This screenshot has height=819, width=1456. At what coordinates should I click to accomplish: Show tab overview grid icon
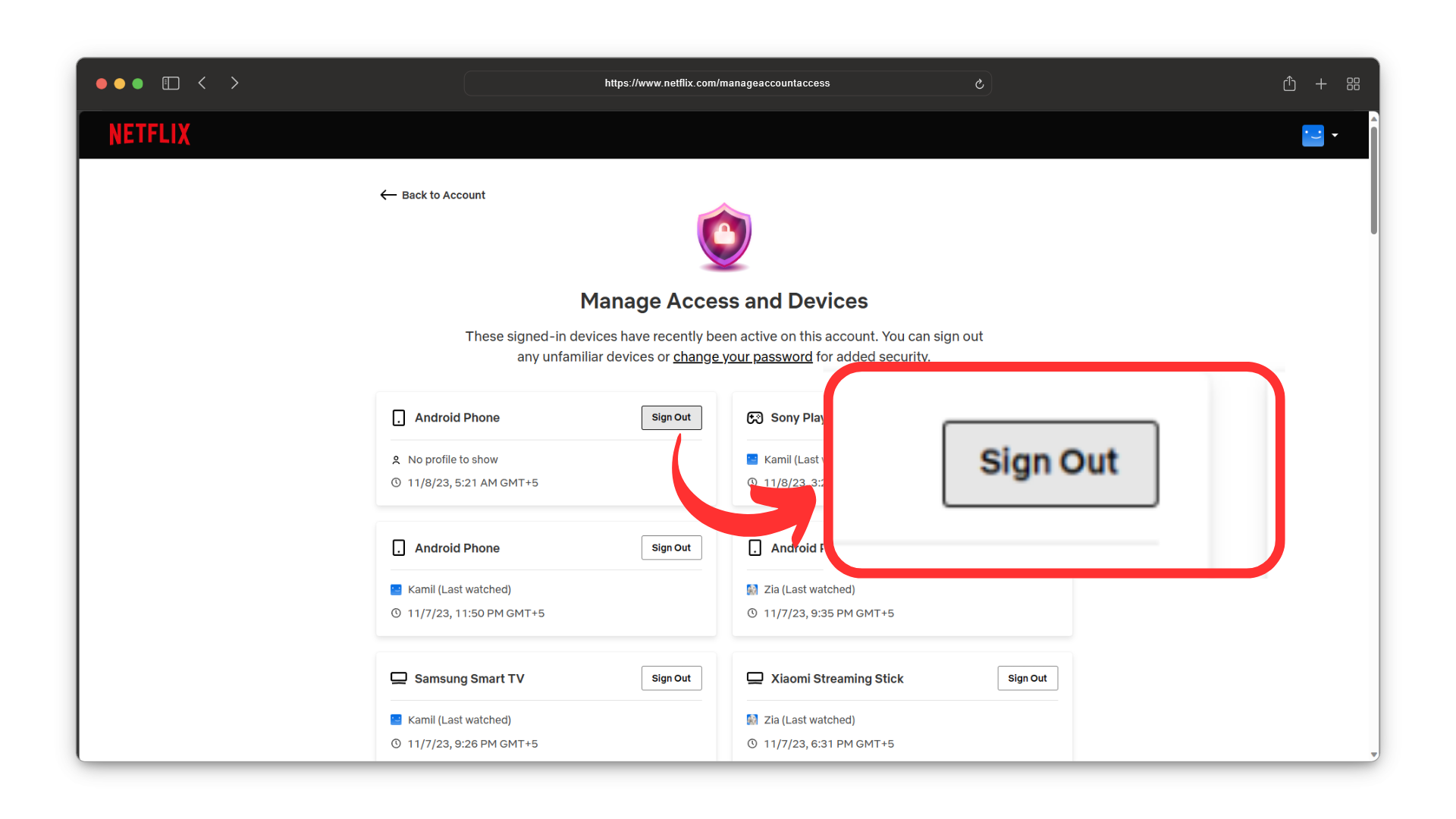[1353, 84]
